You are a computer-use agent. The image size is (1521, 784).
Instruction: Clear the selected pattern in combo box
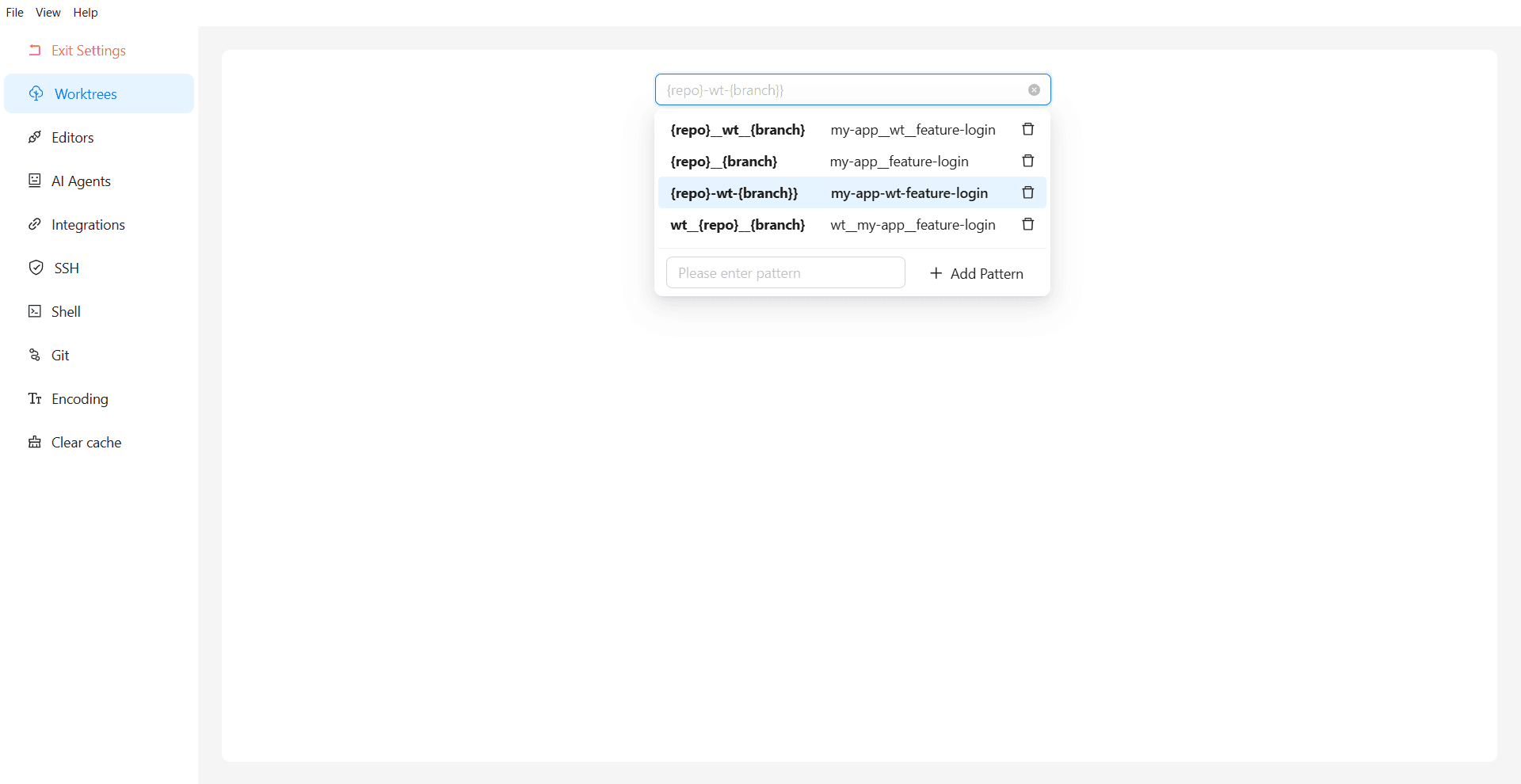click(1034, 89)
